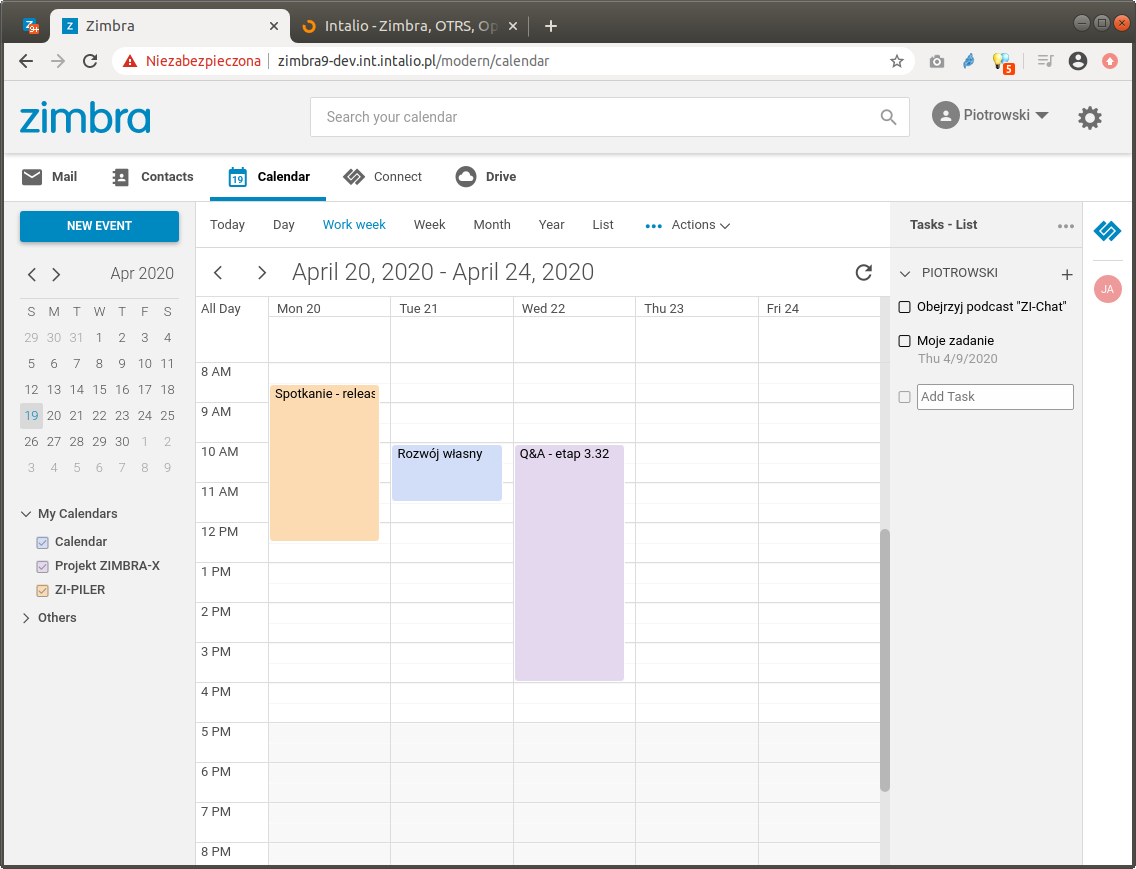Toggle the Calendar calendar checkbox
The image size is (1136, 869).
(x=43, y=542)
